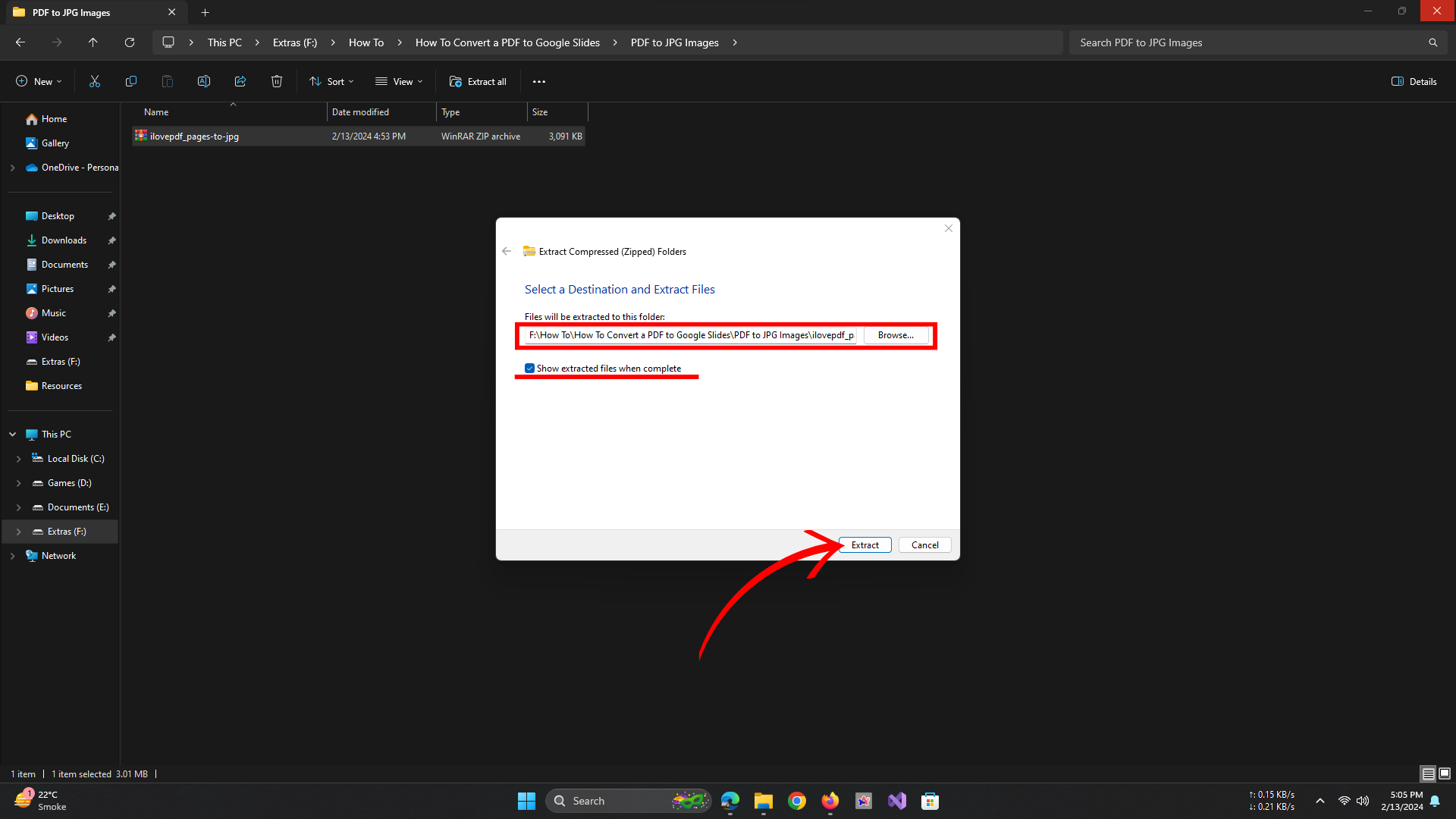
Task: Click the Share icon in toolbar
Action: click(x=240, y=82)
